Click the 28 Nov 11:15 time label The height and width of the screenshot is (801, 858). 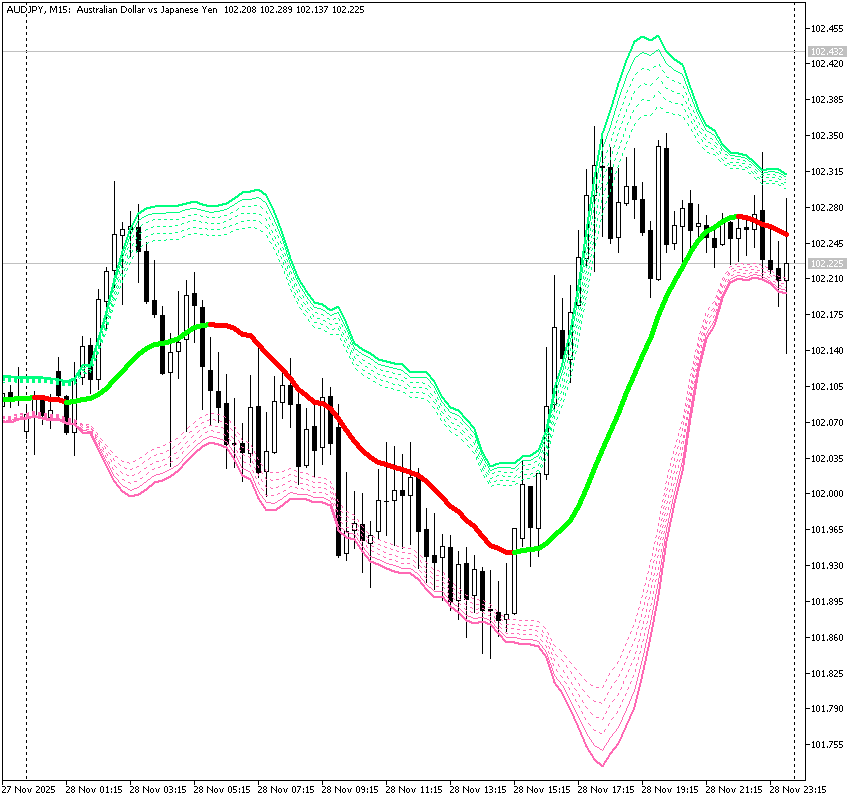click(414, 790)
